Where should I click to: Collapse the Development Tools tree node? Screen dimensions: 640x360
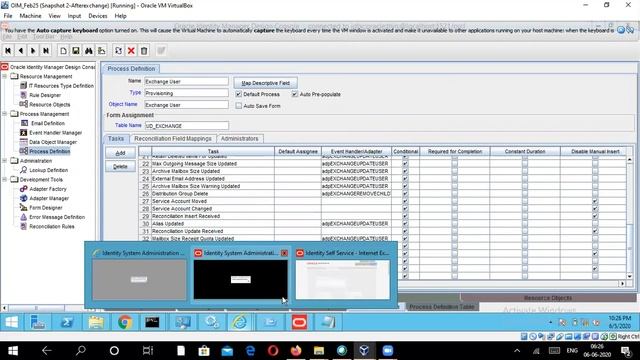tap(4, 180)
